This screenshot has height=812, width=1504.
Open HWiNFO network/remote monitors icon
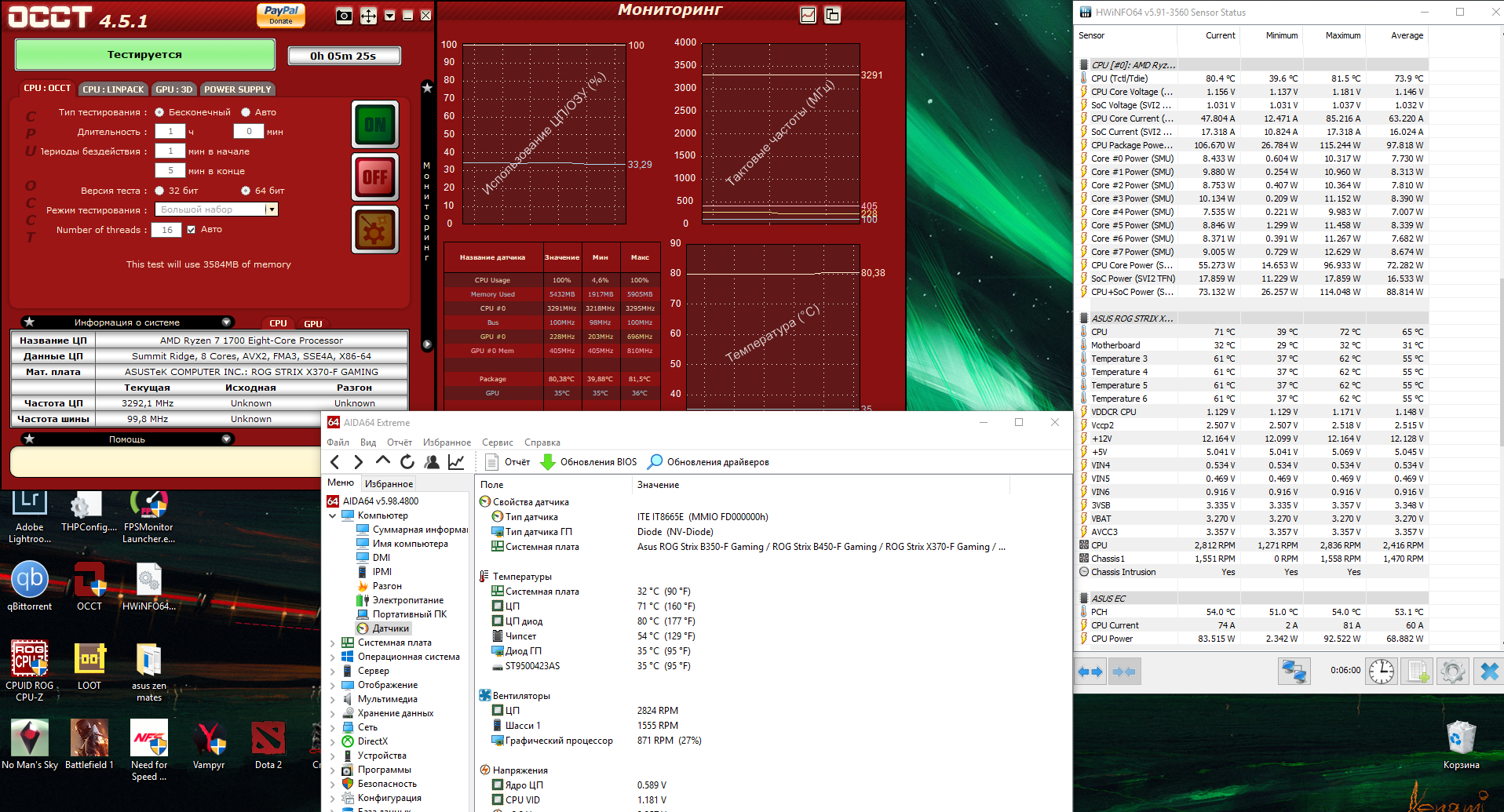[1294, 672]
